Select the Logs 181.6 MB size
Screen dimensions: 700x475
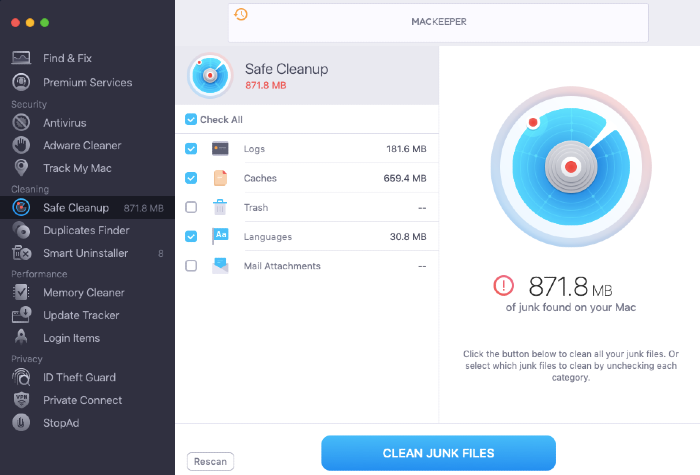(406, 149)
